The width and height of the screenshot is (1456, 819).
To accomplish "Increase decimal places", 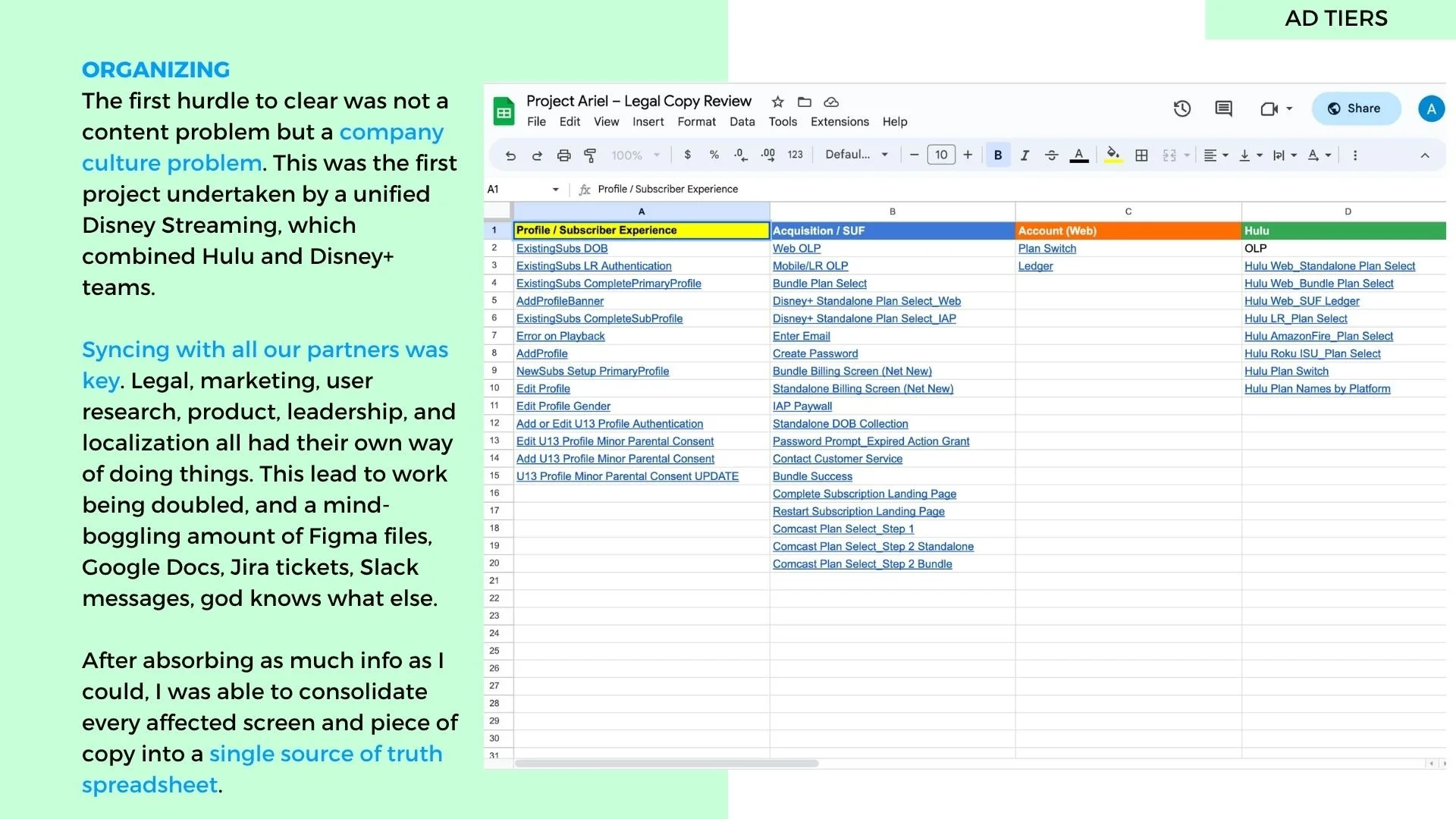I will pyautogui.click(x=767, y=155).
